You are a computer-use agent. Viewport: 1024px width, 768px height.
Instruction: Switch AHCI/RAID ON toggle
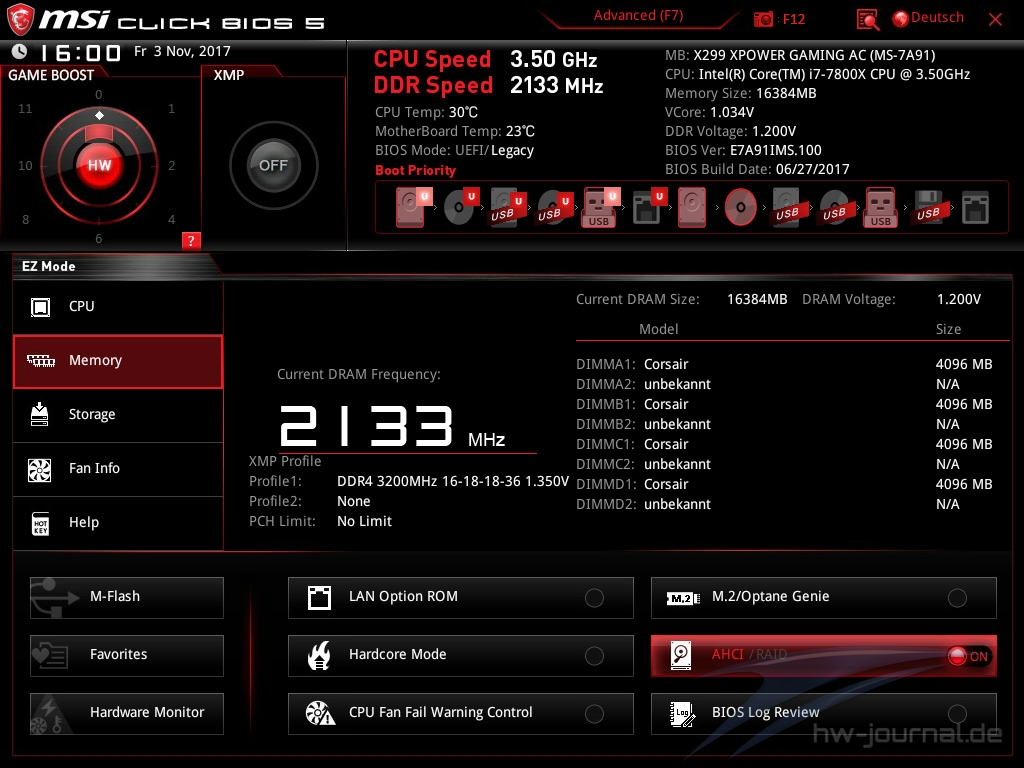coord(969,656)
